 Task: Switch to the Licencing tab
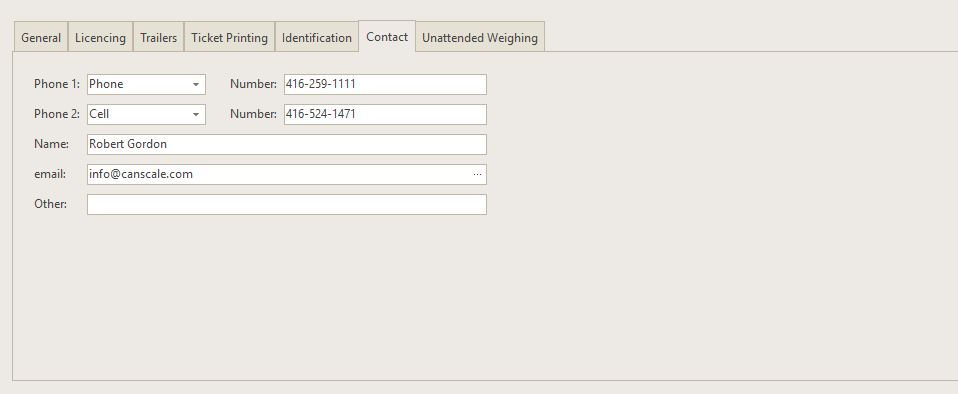click(100, 37)
